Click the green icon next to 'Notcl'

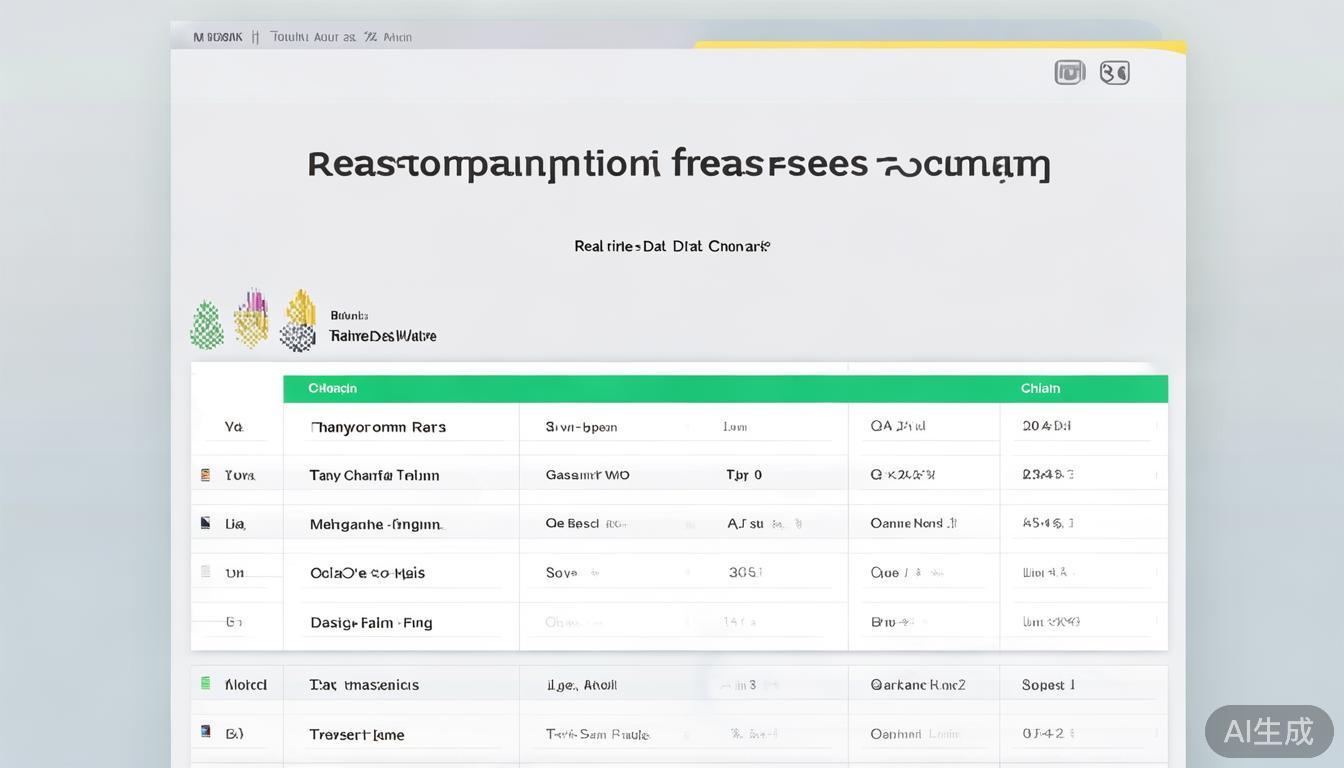(207, 682)
